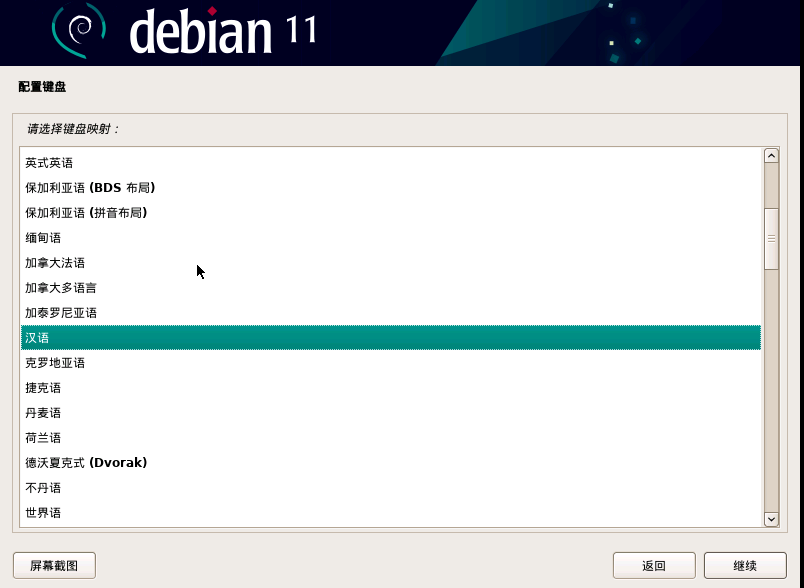The width and height of the screenshot is (804, 588).
Task: Click the 屏幕截图 screenshot button
Action: pyautogui.click(x=54, y=565)
